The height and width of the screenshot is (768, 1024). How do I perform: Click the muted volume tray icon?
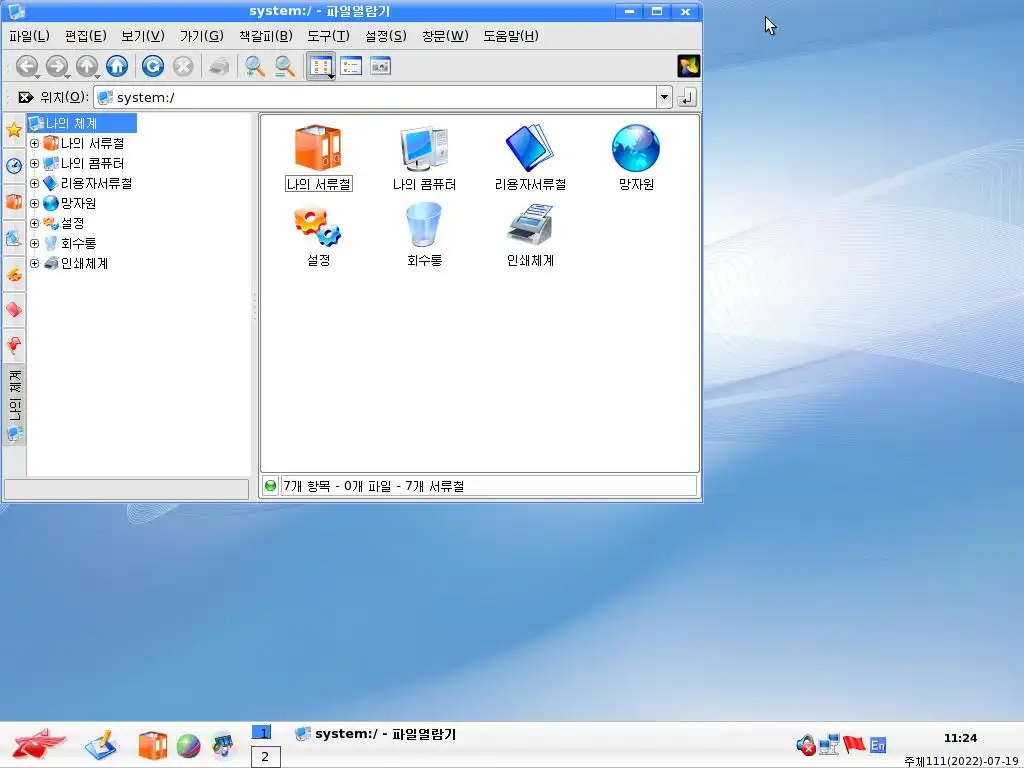click(x=806, y=744)
